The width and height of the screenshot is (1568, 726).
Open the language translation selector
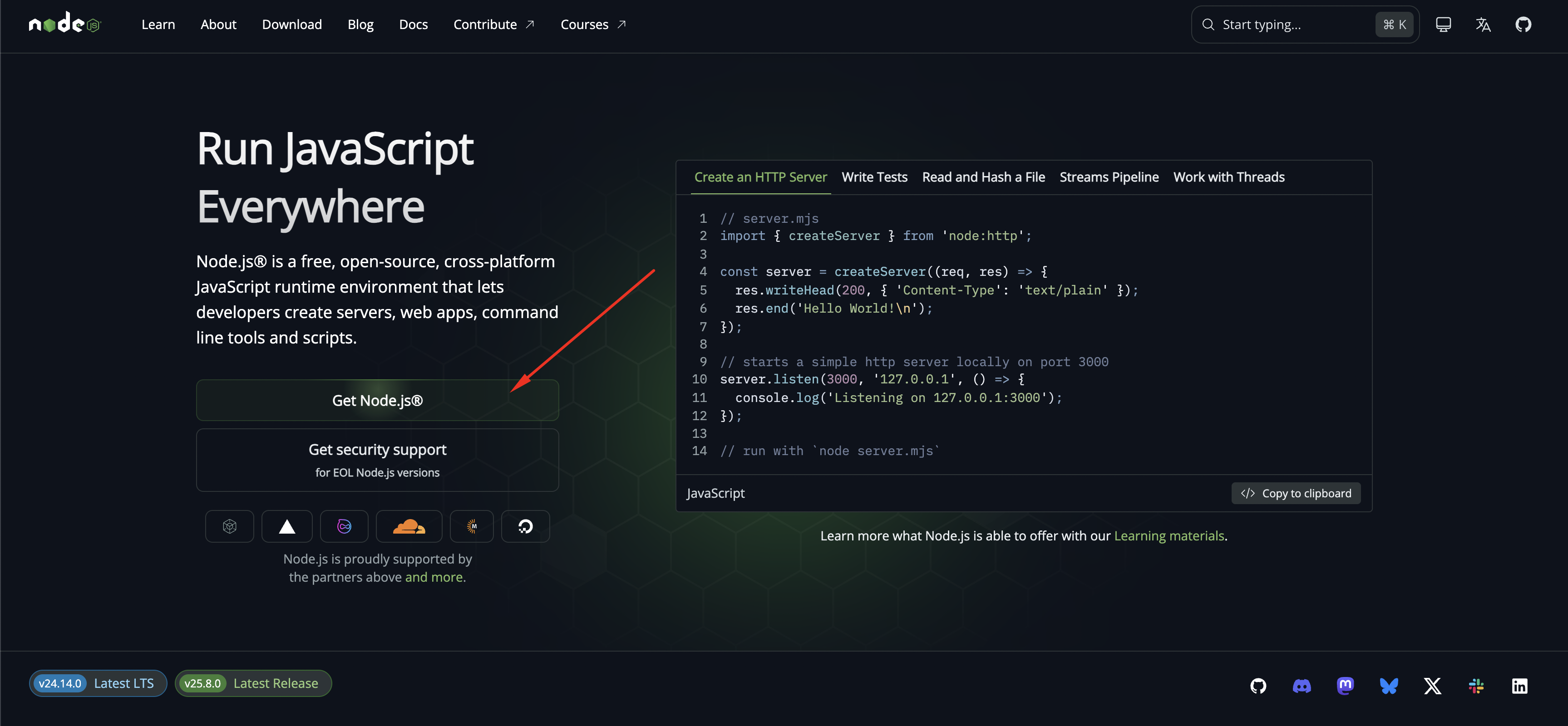click(x=1483, y=25)
